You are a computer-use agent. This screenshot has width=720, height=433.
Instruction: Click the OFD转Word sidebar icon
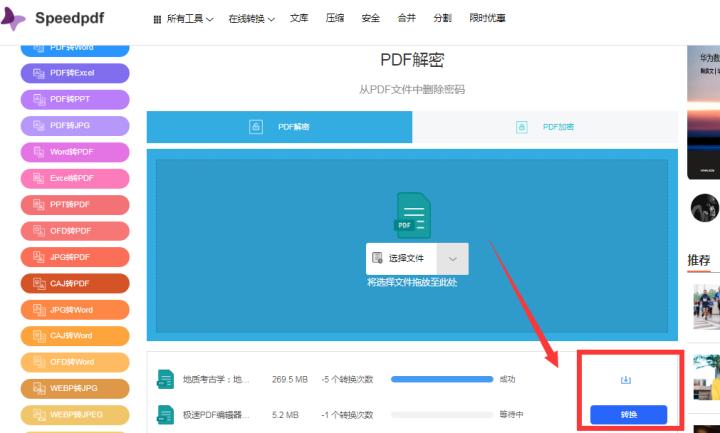coord(39,362)
